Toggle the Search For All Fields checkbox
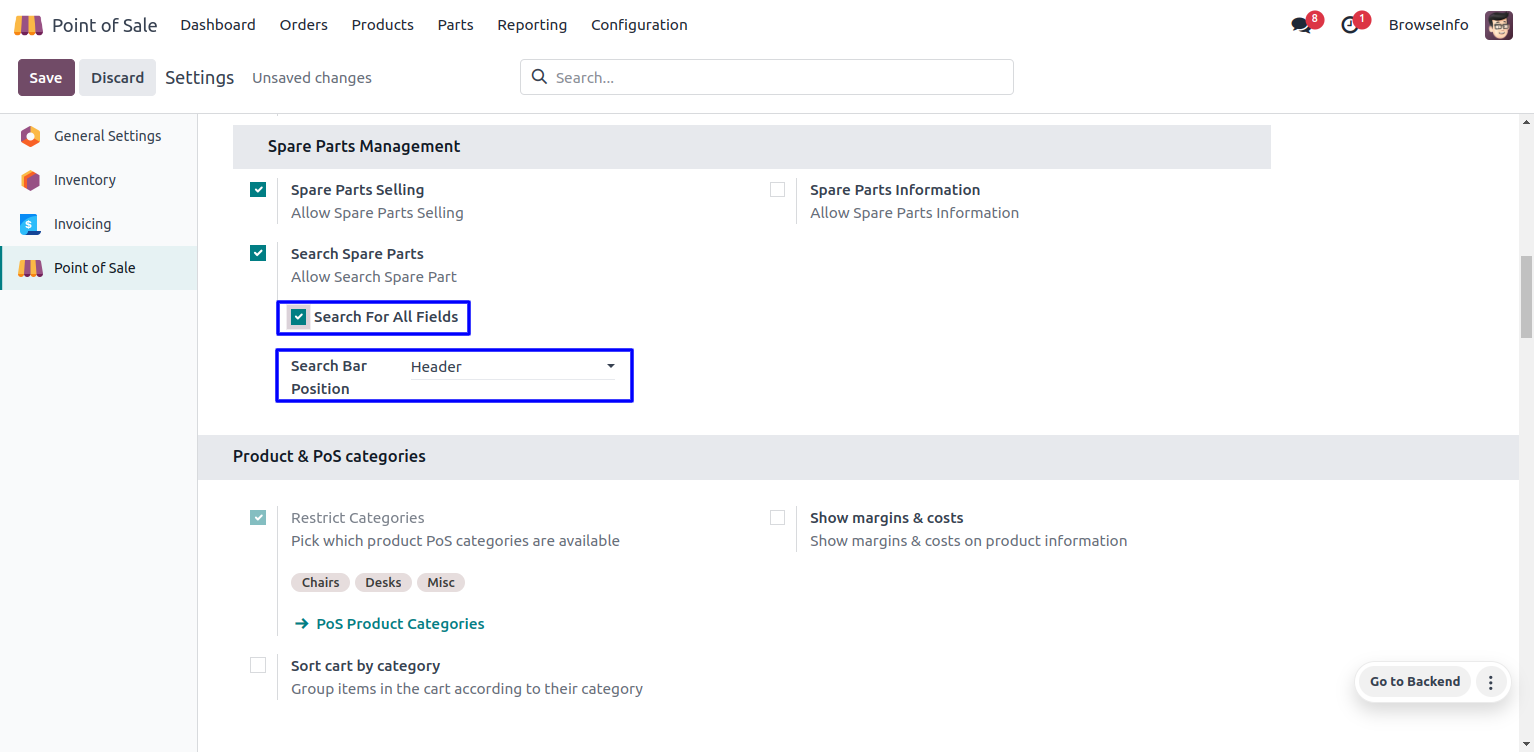Image resolution: width=1534 pixels, height=752 pixels. [x=298, y=317]
